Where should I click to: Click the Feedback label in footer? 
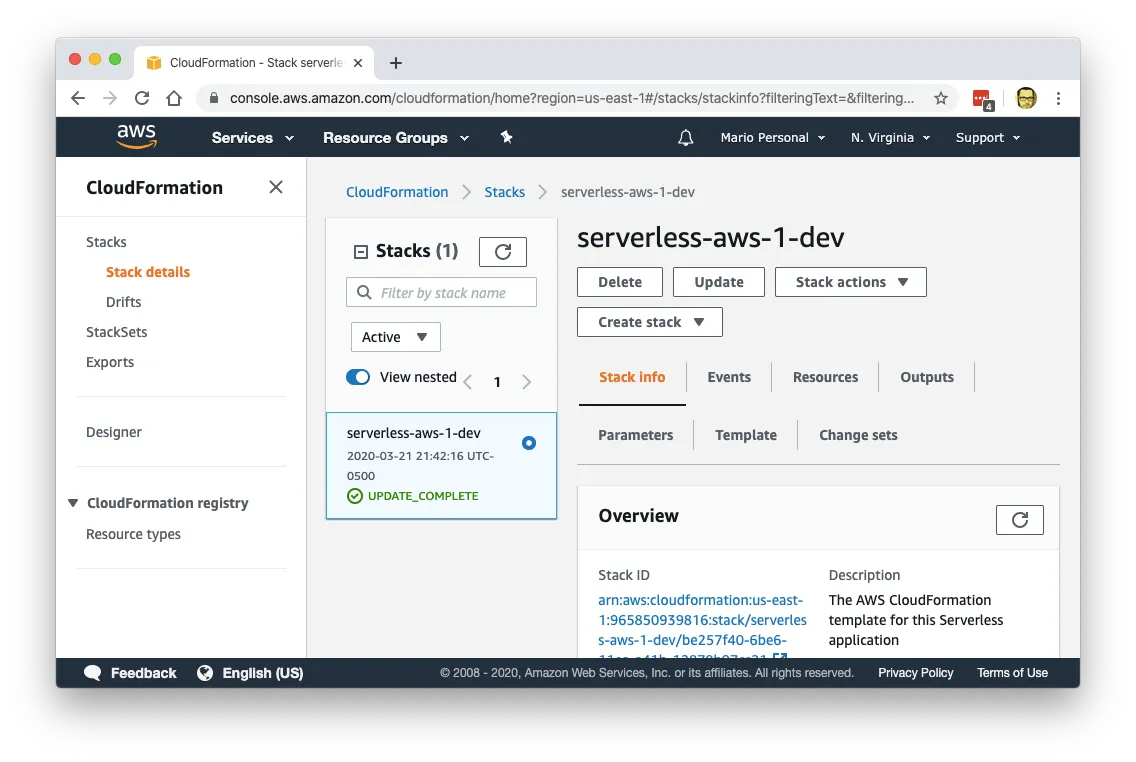143,673
